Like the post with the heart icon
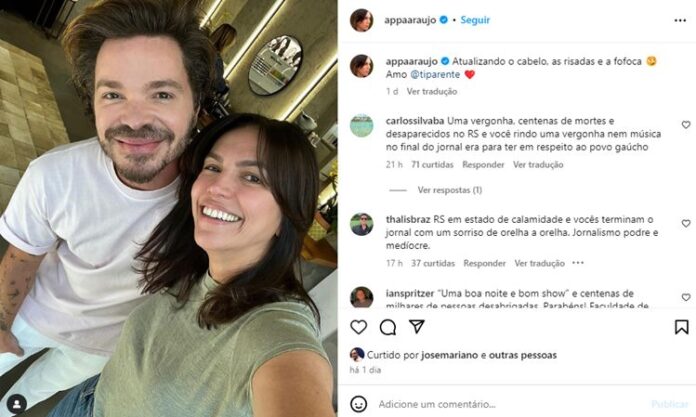Screen dimensions: 696x417 click(x=359, y=327)
